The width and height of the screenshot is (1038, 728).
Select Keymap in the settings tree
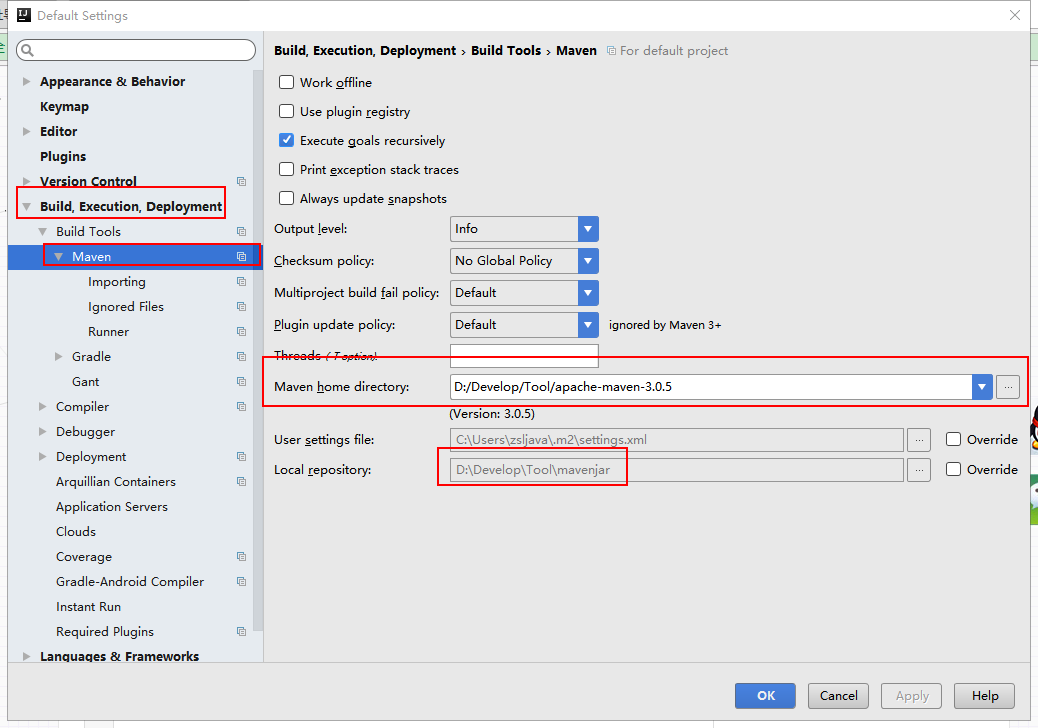pyautogui.click(x=64, y=107)
